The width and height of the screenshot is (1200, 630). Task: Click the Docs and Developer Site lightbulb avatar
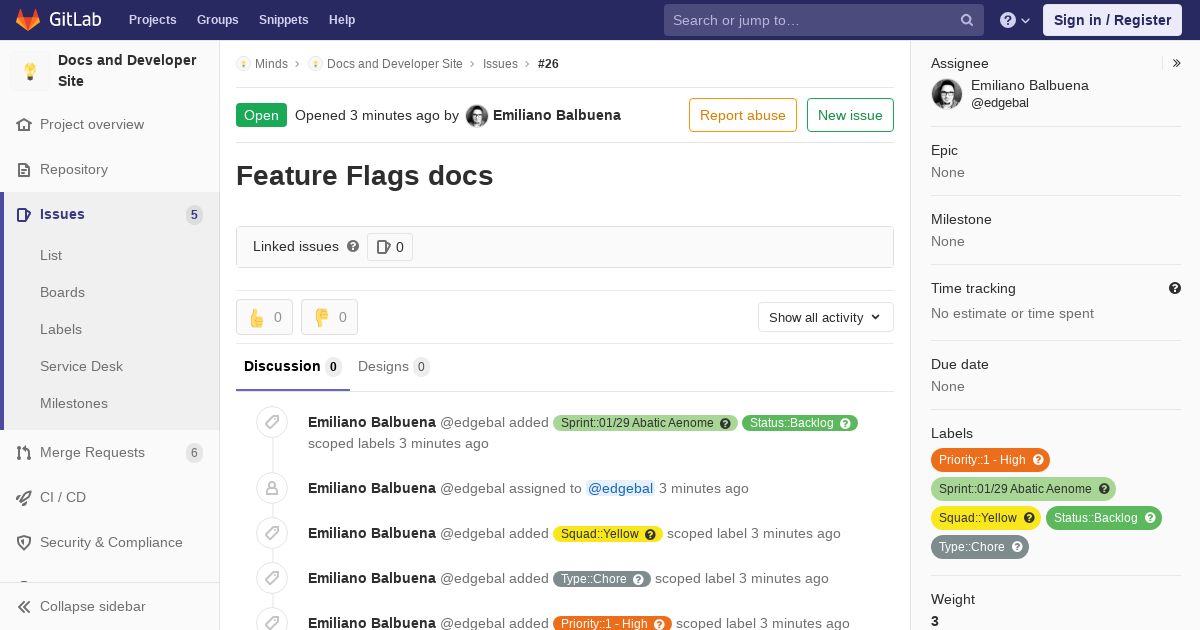point(30,71)
